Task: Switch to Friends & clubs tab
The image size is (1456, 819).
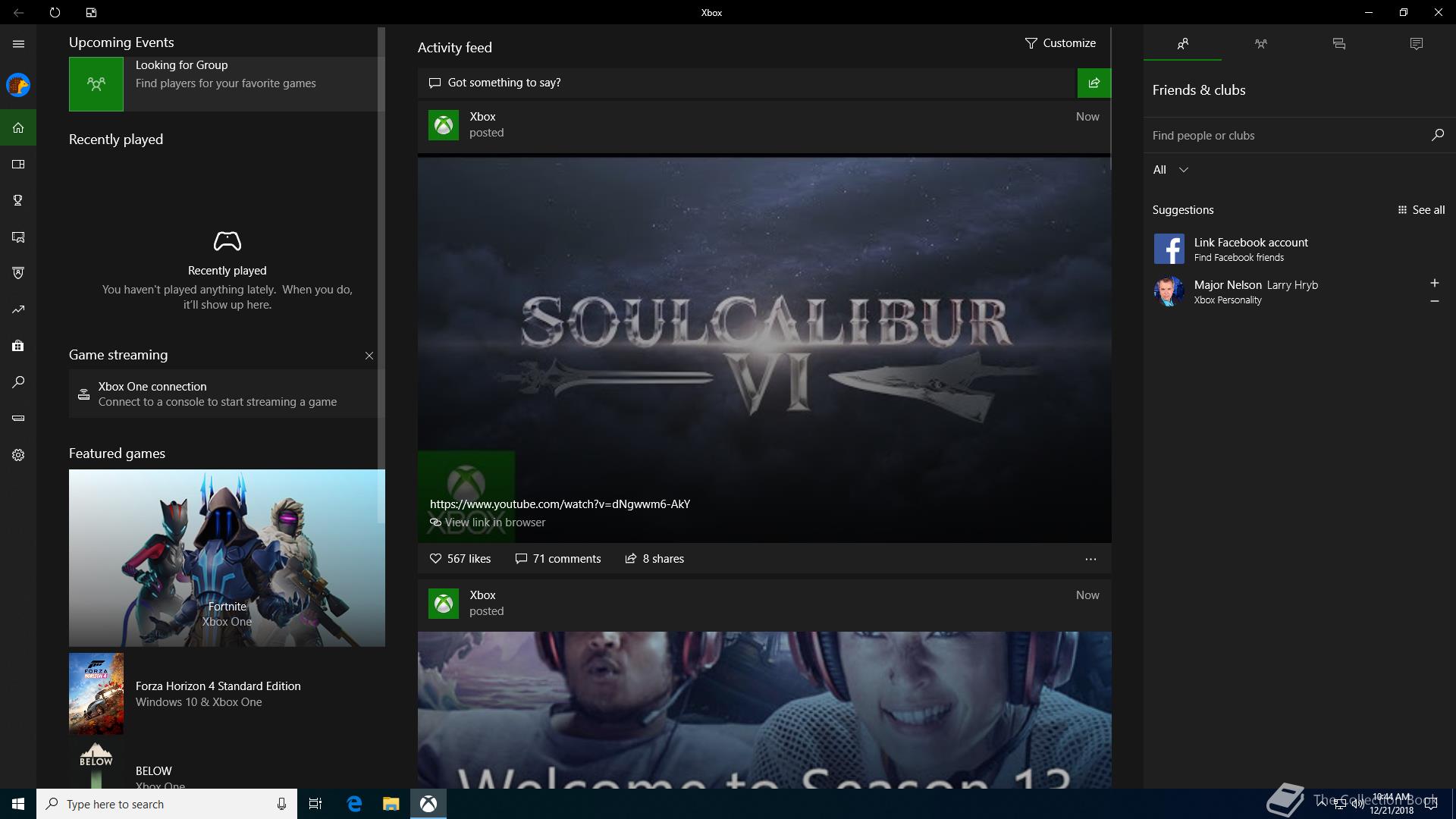Action: pos(1182,43)
